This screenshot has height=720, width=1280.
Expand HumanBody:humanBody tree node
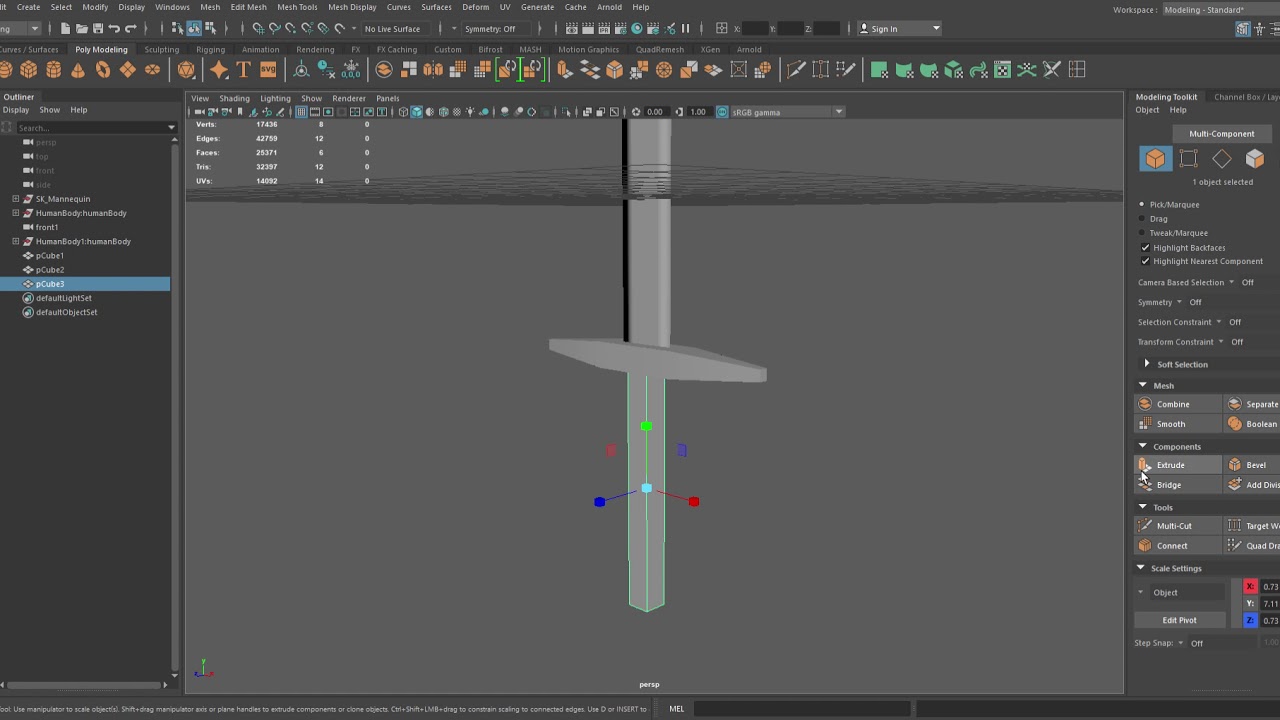(x=16, y=213)
